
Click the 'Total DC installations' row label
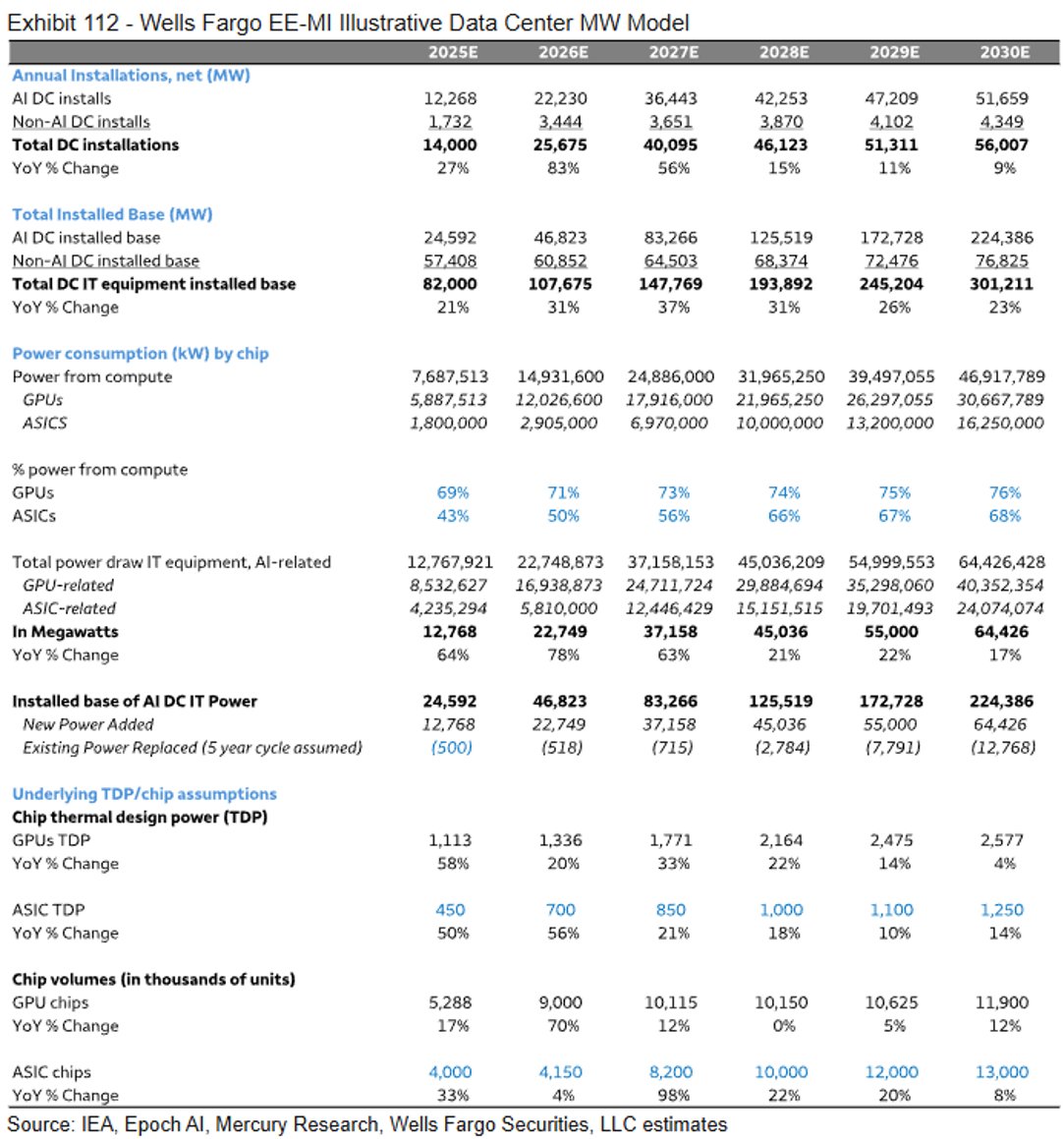tap(95, 145)
